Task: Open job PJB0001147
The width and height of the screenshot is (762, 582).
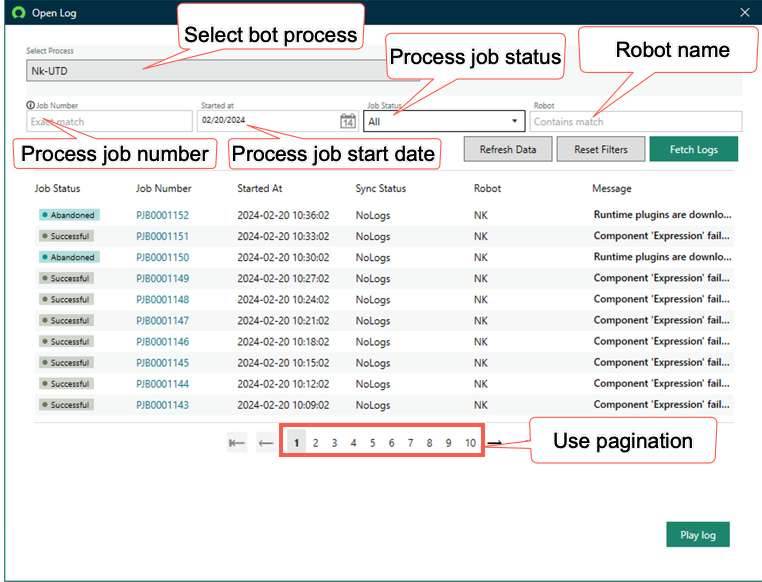Action: coord(162,321)
